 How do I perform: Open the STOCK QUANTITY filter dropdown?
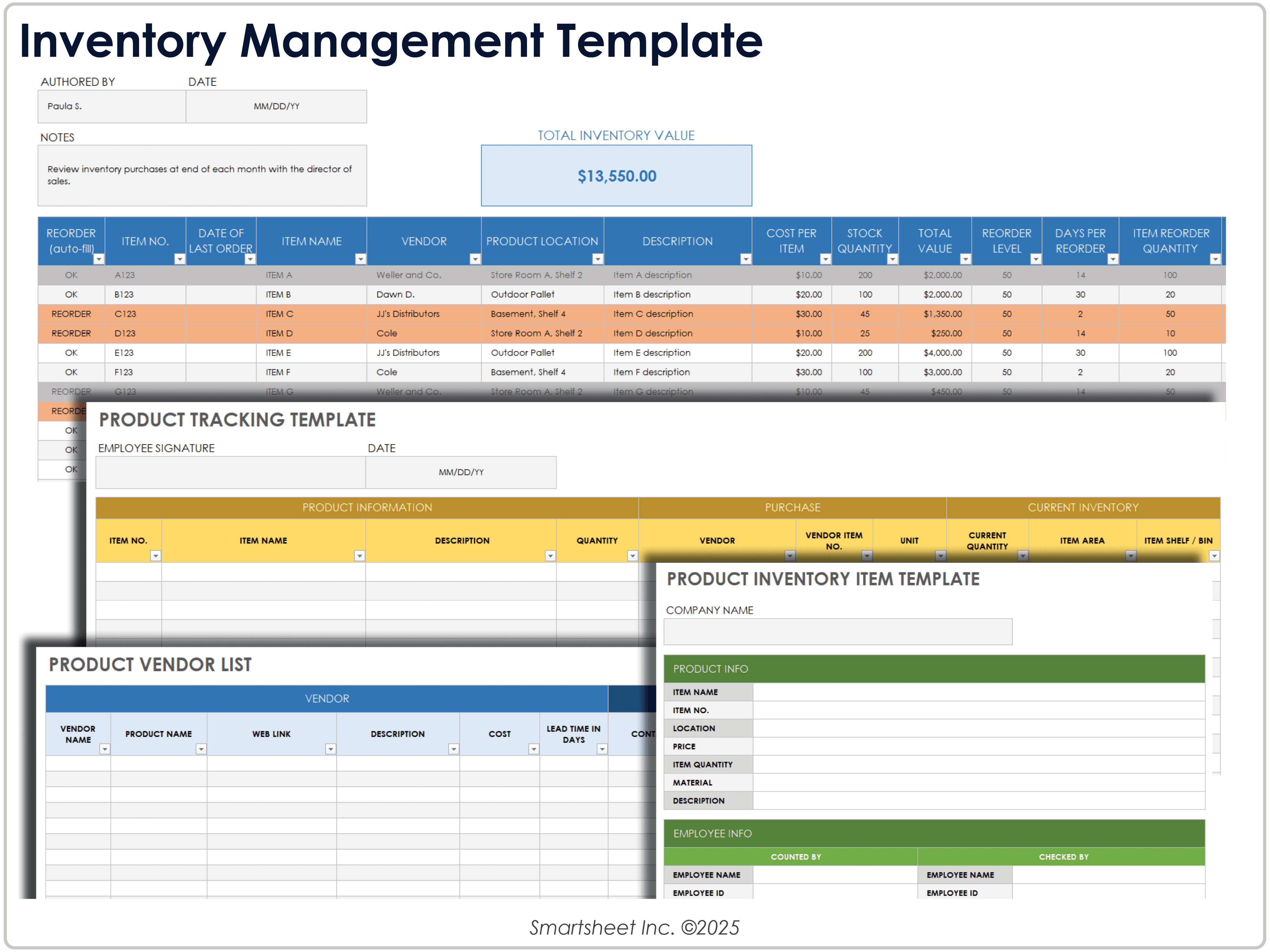click(x=892, y=260)
